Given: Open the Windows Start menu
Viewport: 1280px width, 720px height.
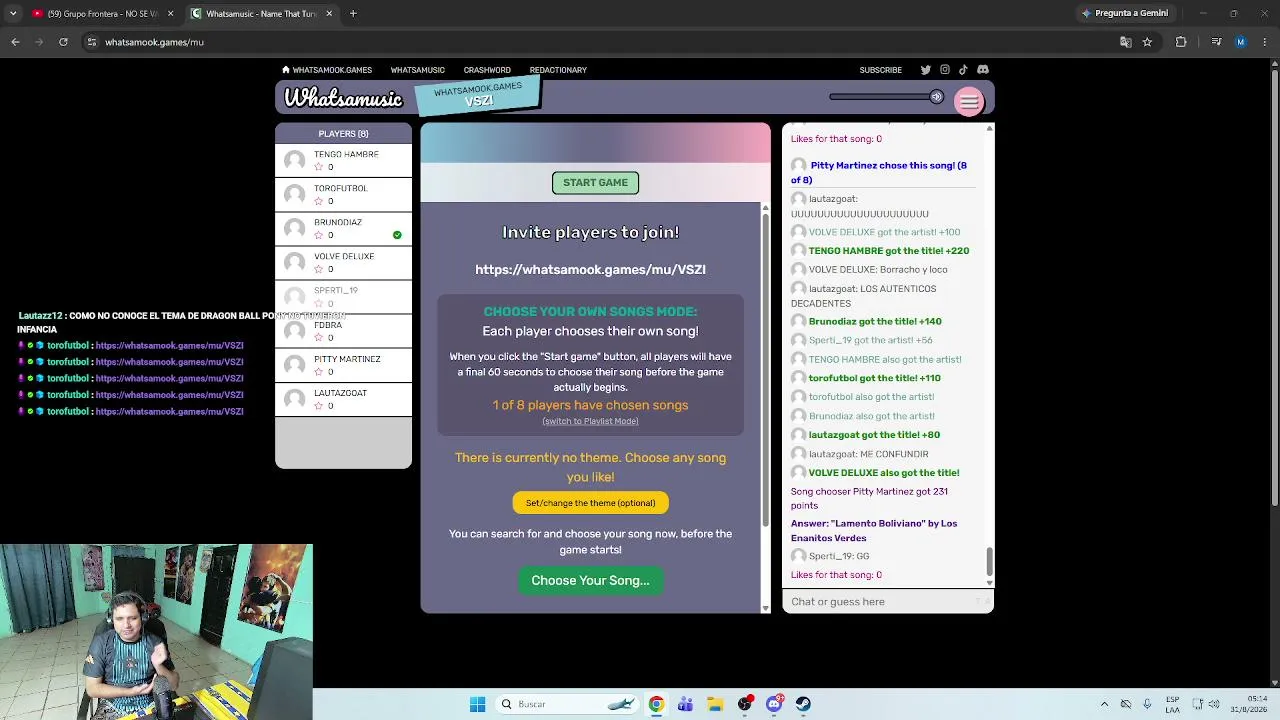Looking at the screenshot, I should click(x=477, y=704).
